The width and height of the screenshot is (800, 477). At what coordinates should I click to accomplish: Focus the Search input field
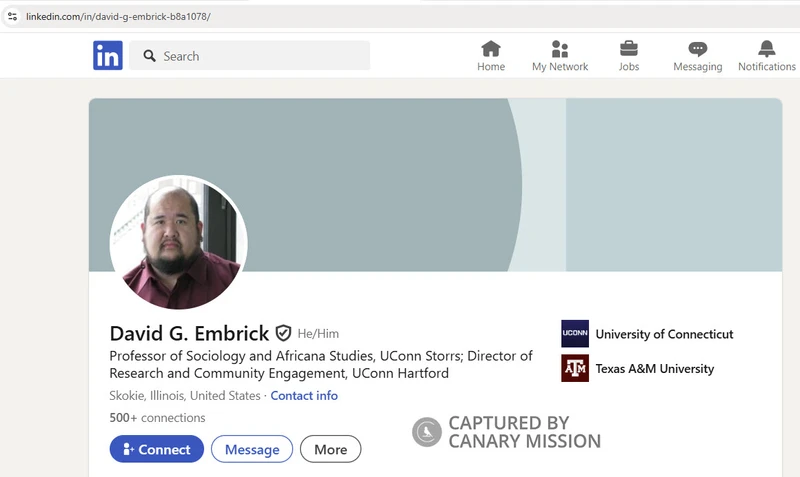pyautogui.click(x=249, y=56)
